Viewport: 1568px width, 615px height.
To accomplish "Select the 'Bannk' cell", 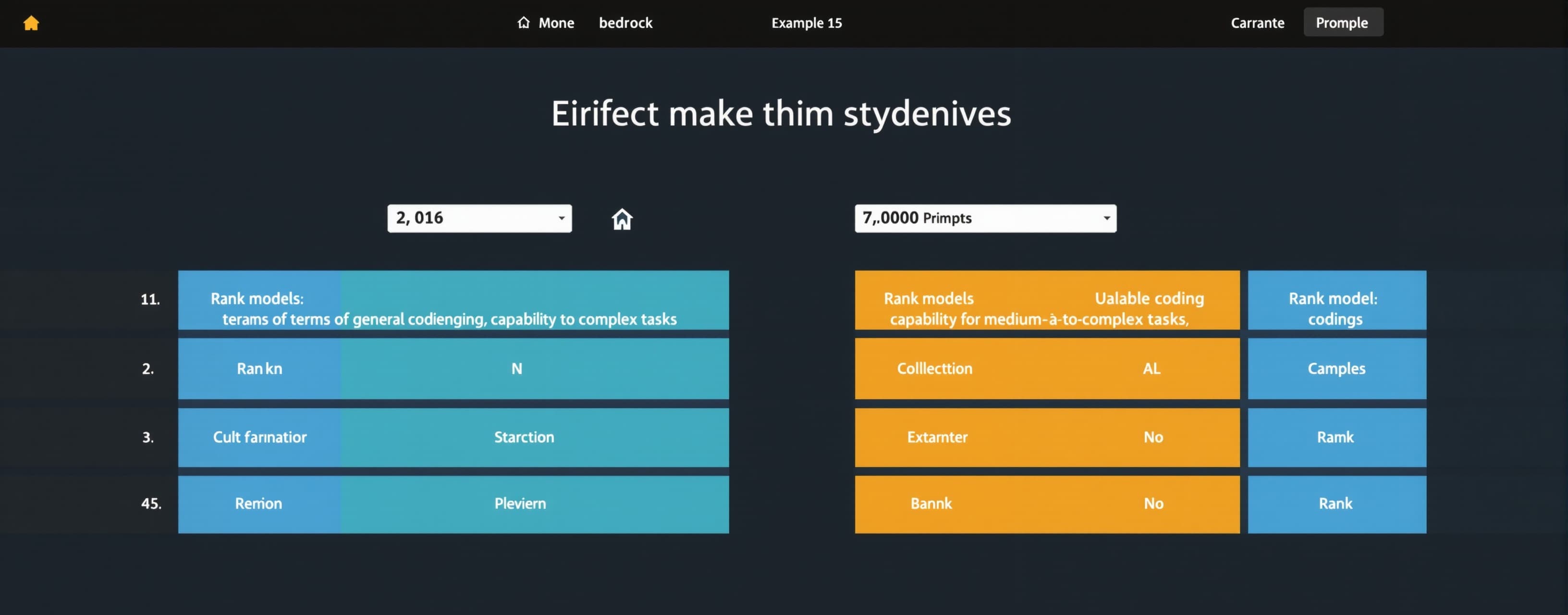I will (x=931, y=504).
